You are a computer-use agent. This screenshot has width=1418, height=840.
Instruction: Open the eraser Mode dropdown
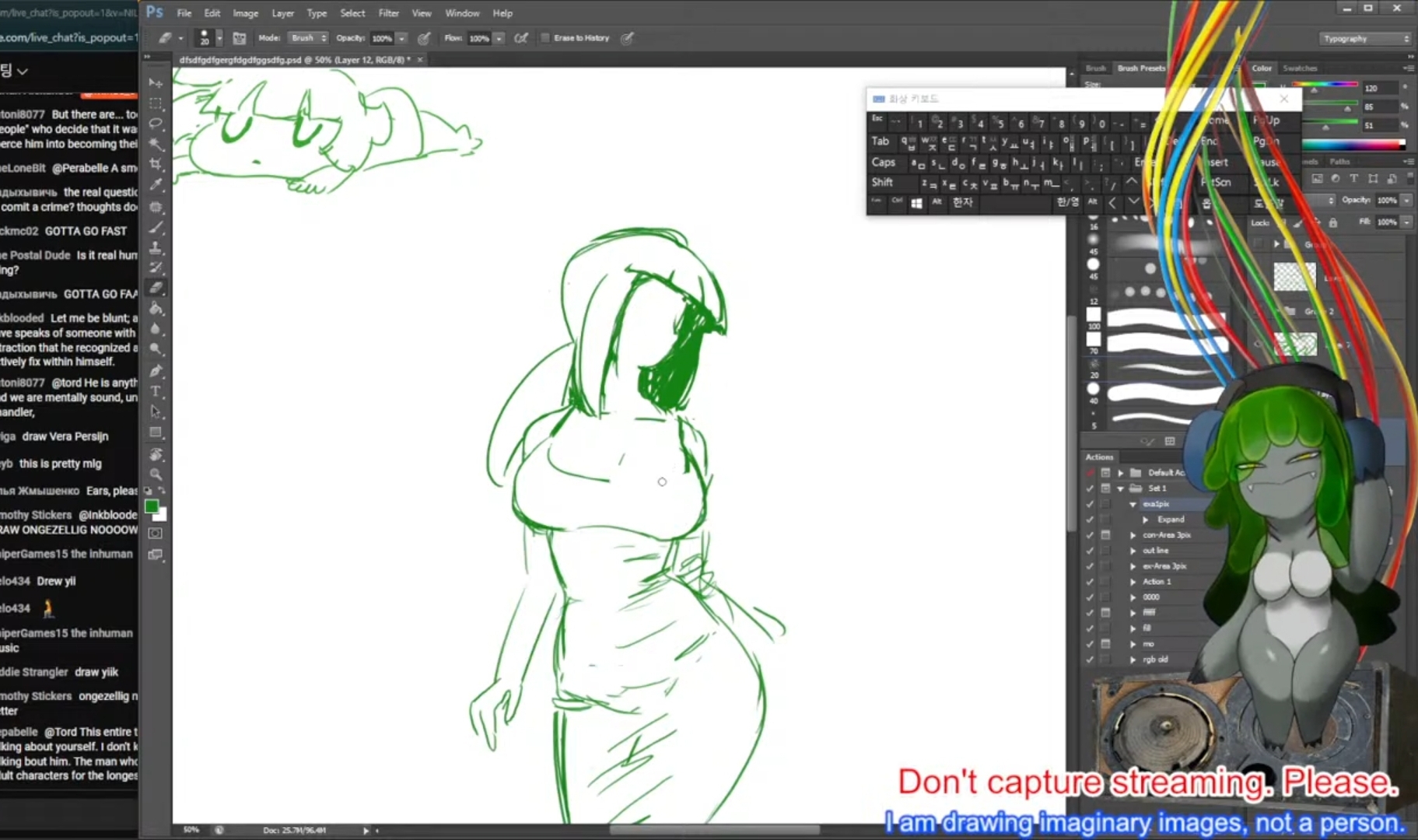point(309,38)
